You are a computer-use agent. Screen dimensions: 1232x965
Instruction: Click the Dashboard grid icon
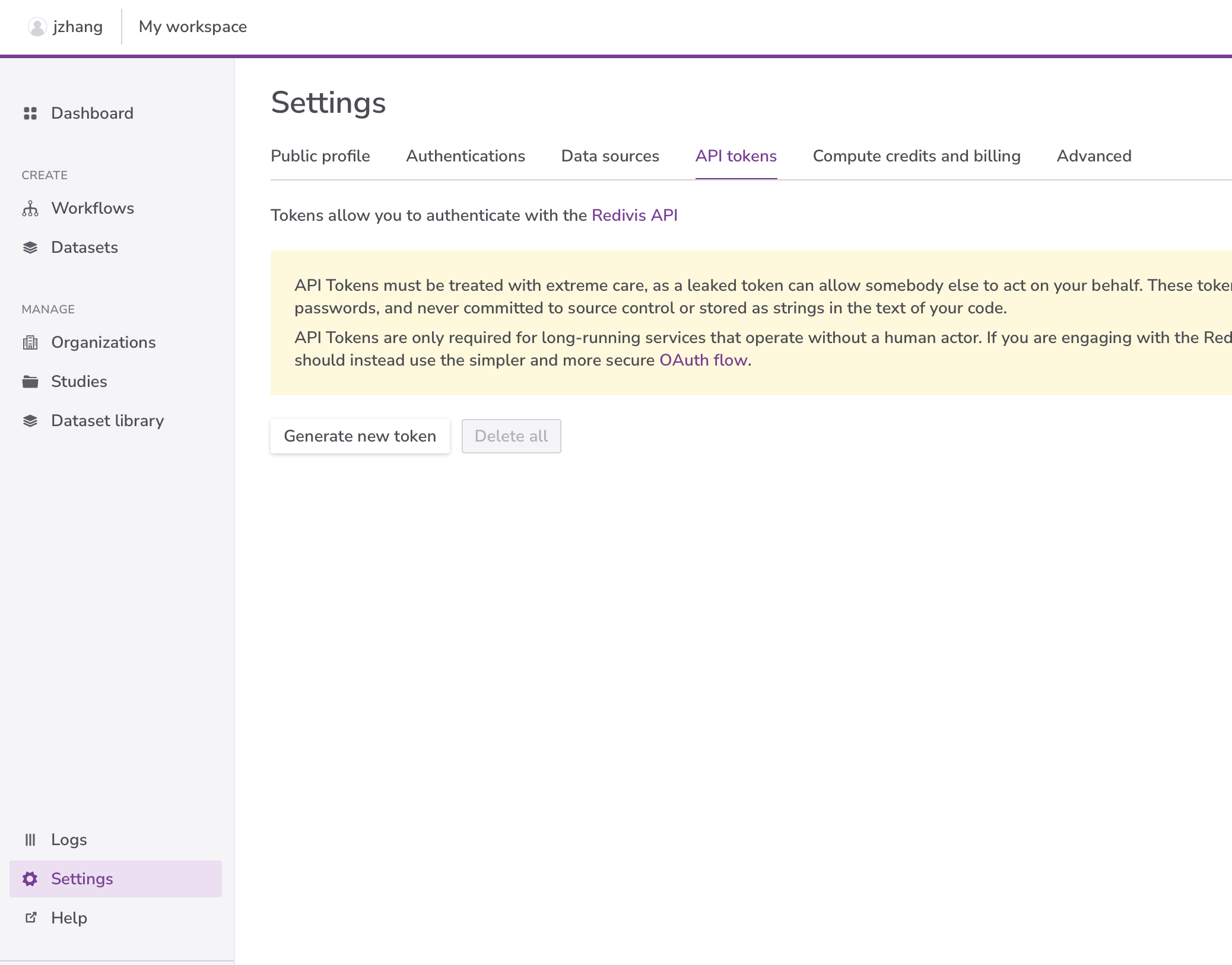pyautogui.click(x=30, y=113)
